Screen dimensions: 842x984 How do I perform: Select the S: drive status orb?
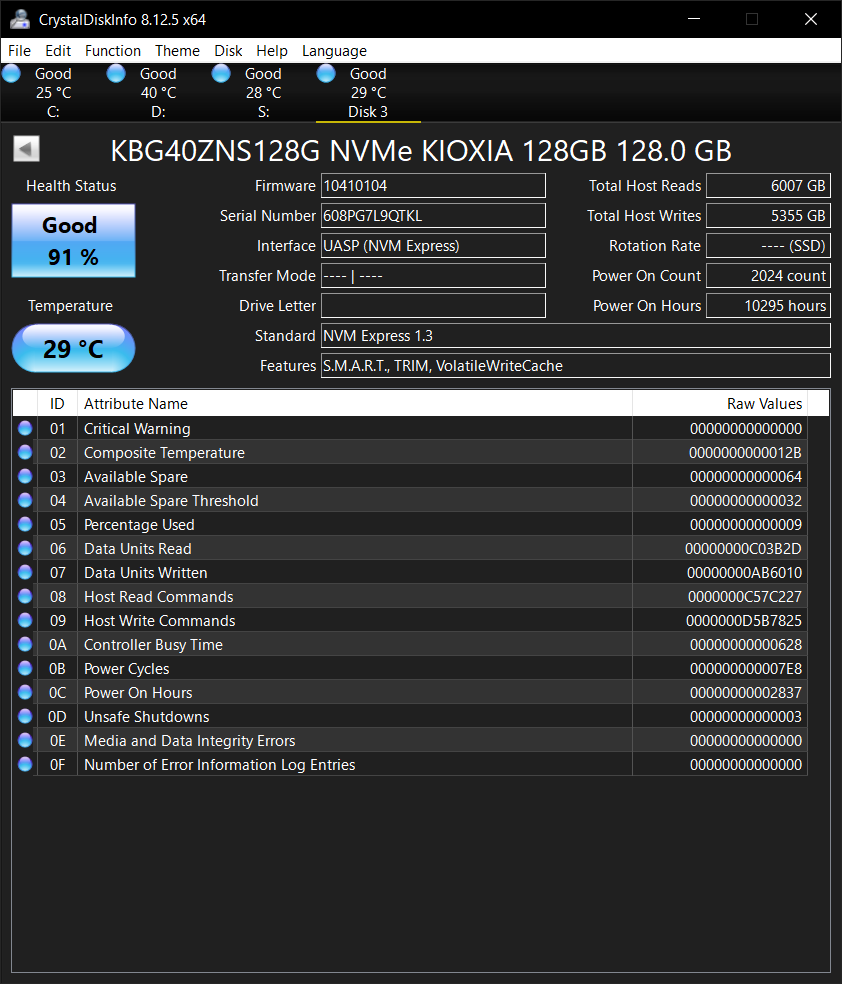click(222, 74)
